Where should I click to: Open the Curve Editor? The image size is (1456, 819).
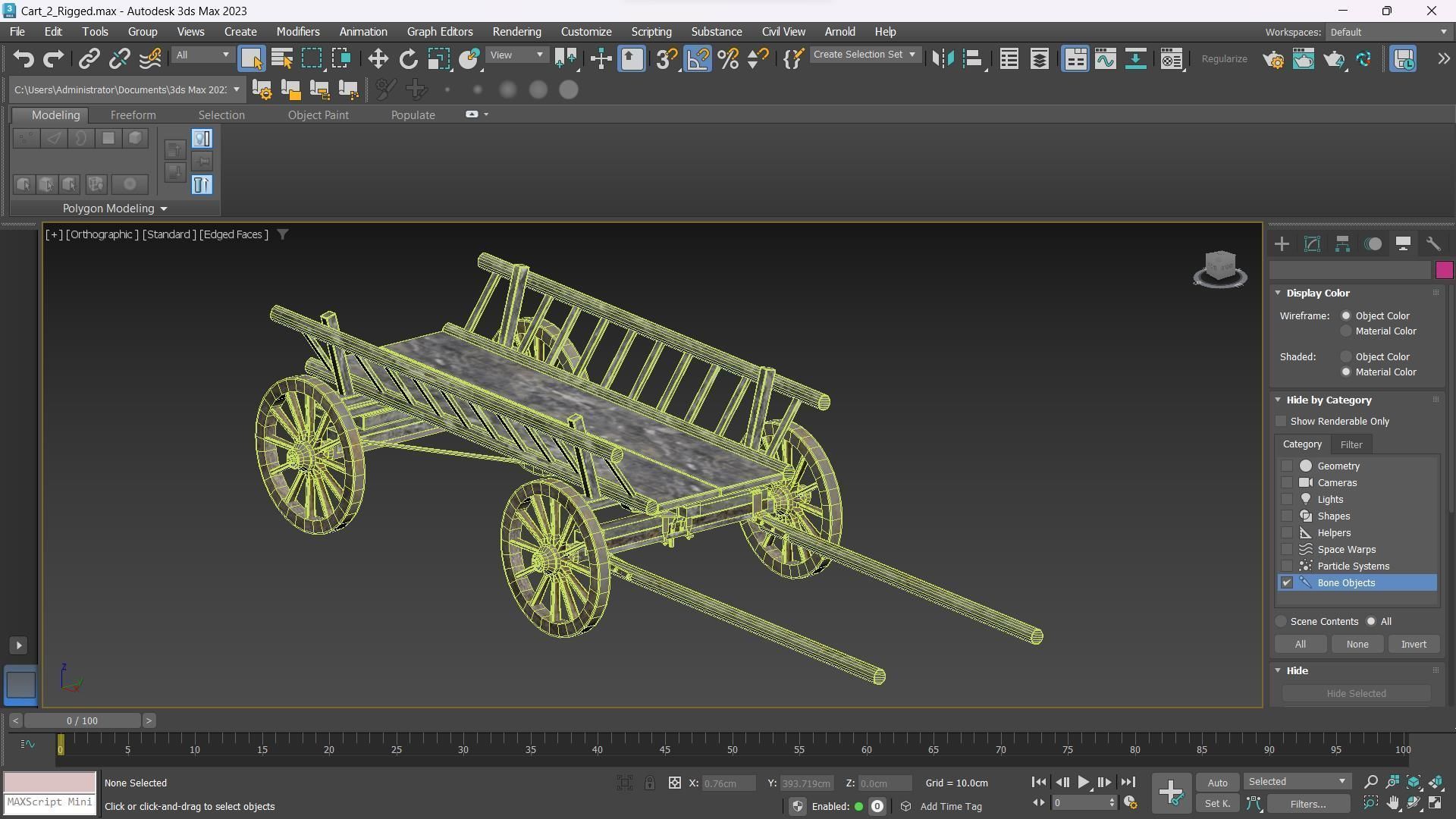tap(1105, 59)
